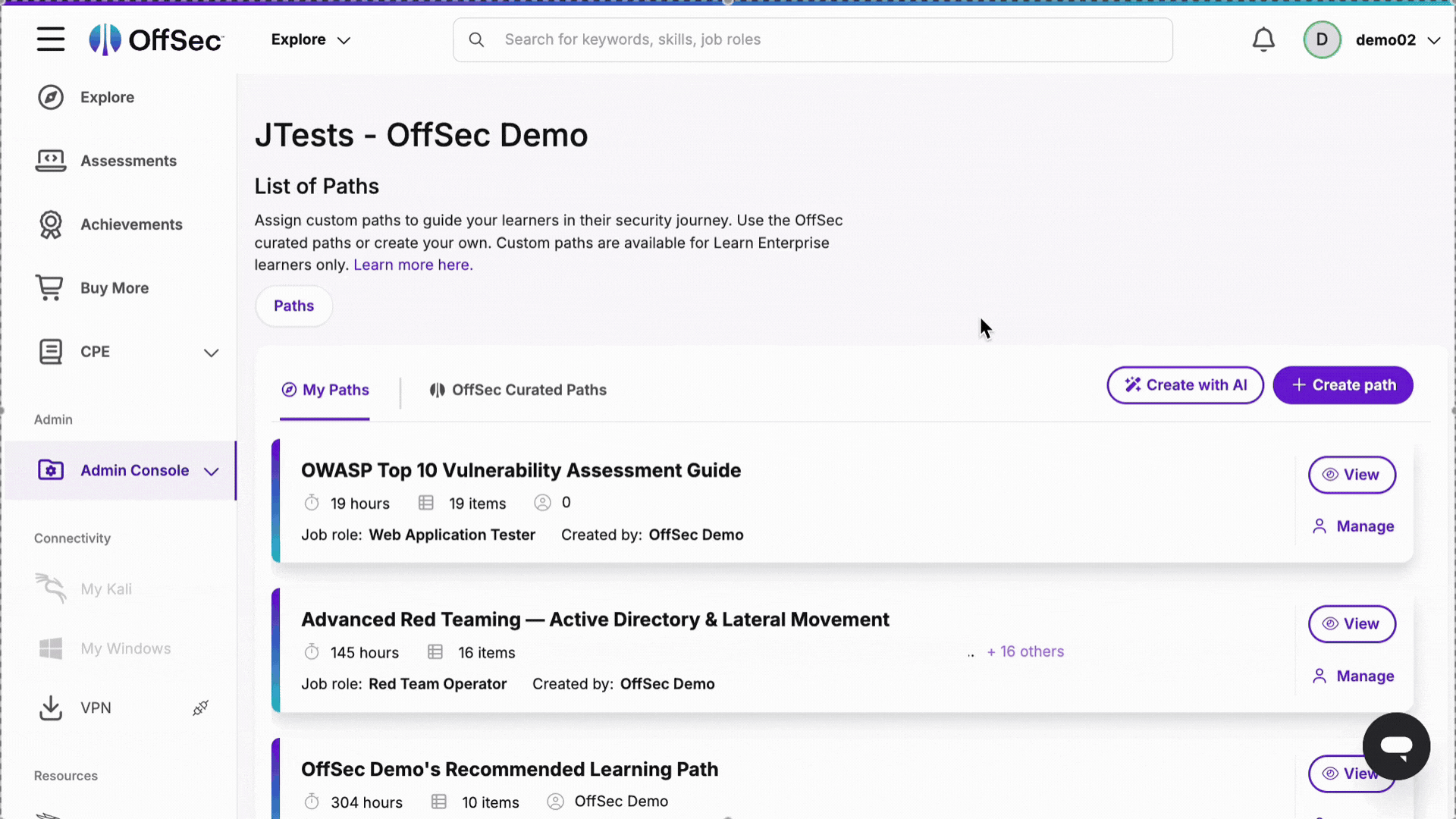The image size is (1456, 819).
Task: Click the OffSec logo in top left
Action: coord(155,39)
